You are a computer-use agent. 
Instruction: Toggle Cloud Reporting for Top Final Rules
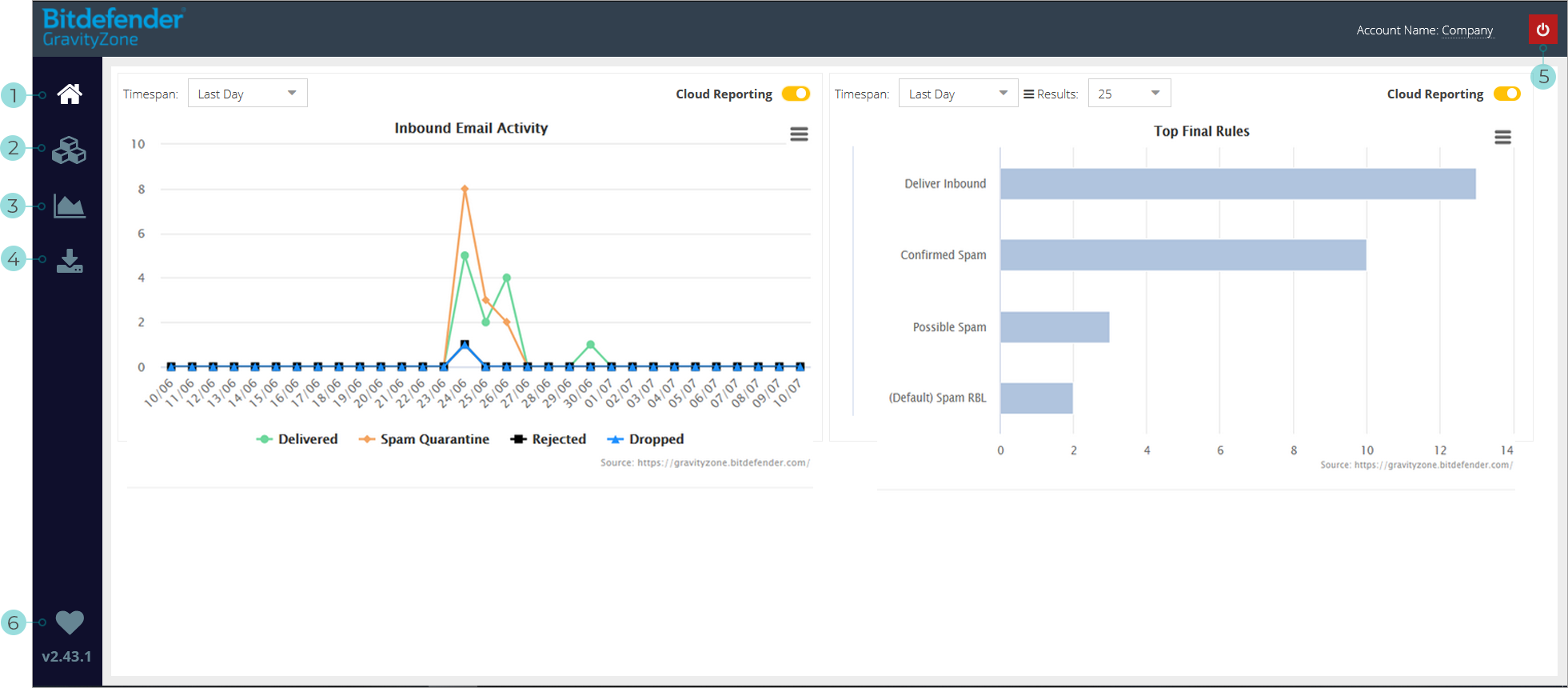click(x=1506, y=94)
